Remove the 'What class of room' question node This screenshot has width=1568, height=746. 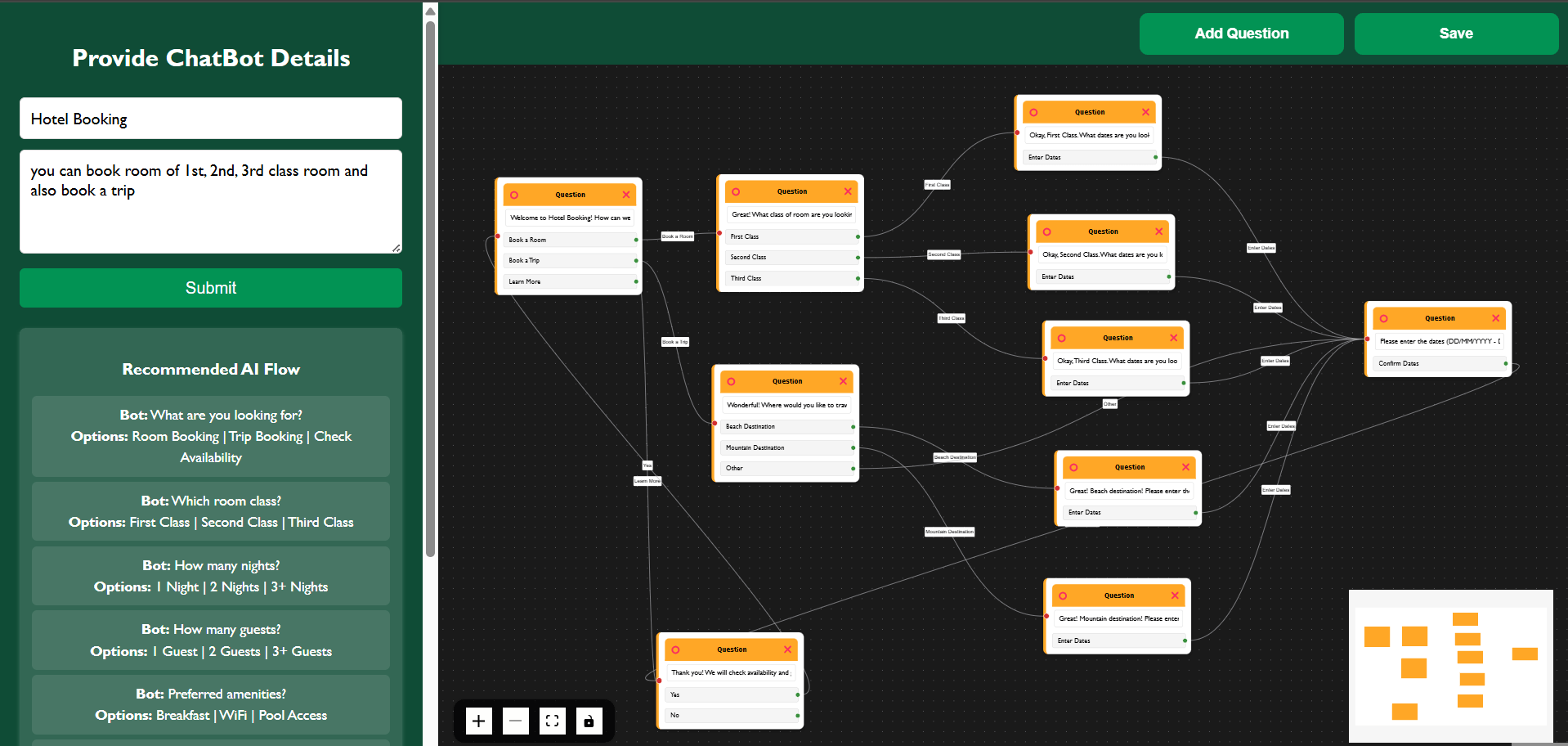pyautogui.click(x=848, y=191)
